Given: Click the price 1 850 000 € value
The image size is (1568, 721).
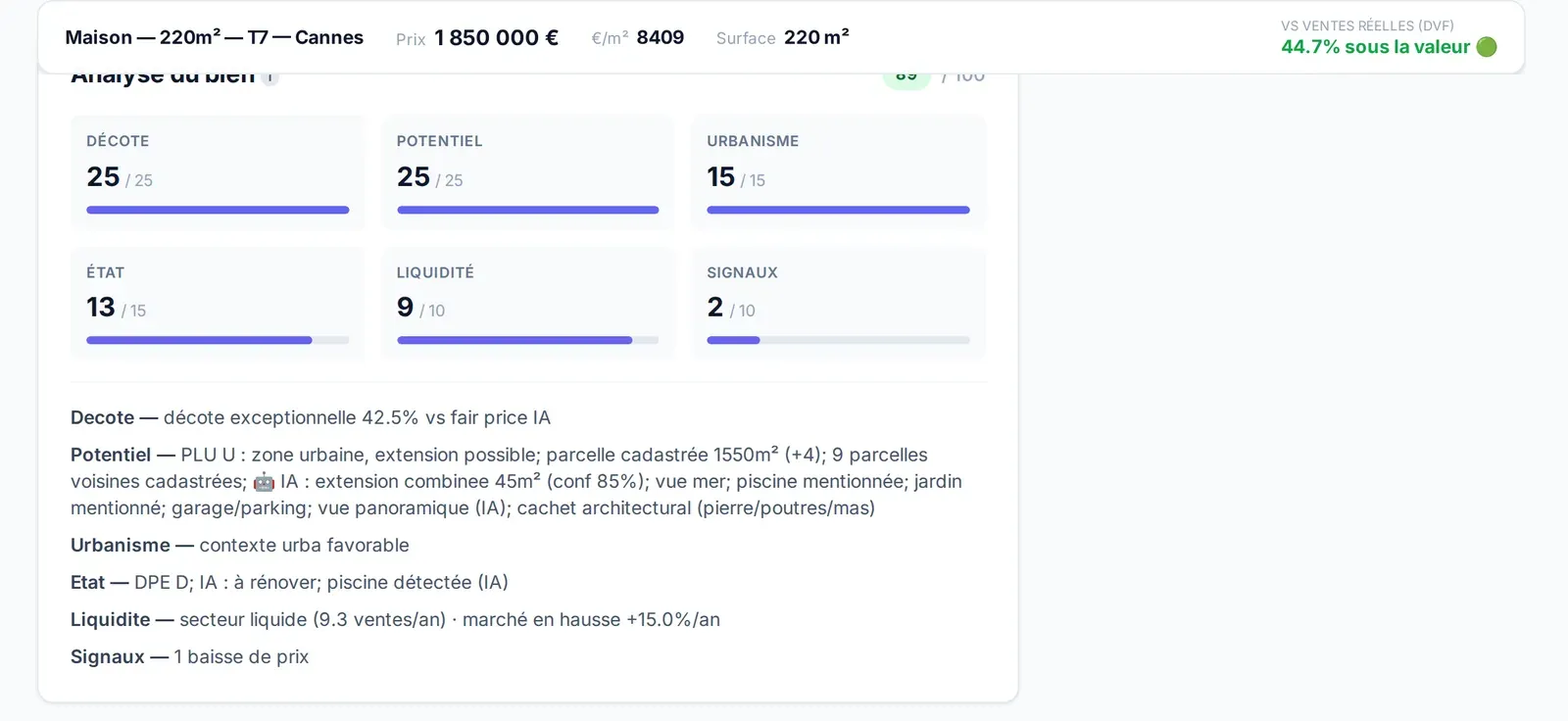Looking at the screenshot, I should (497, 37).
